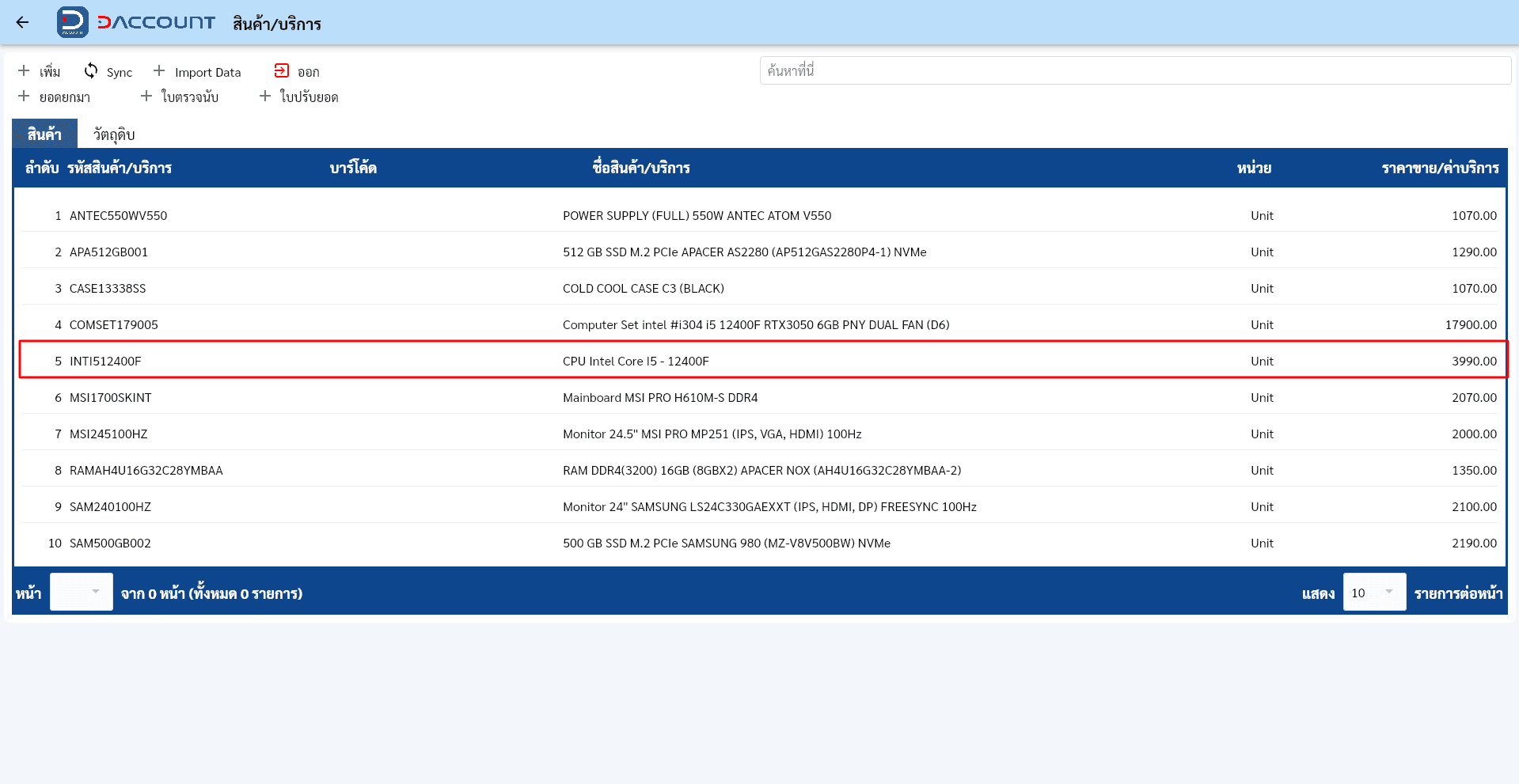Select product code CASE13338SS

[x=108, y=288]
